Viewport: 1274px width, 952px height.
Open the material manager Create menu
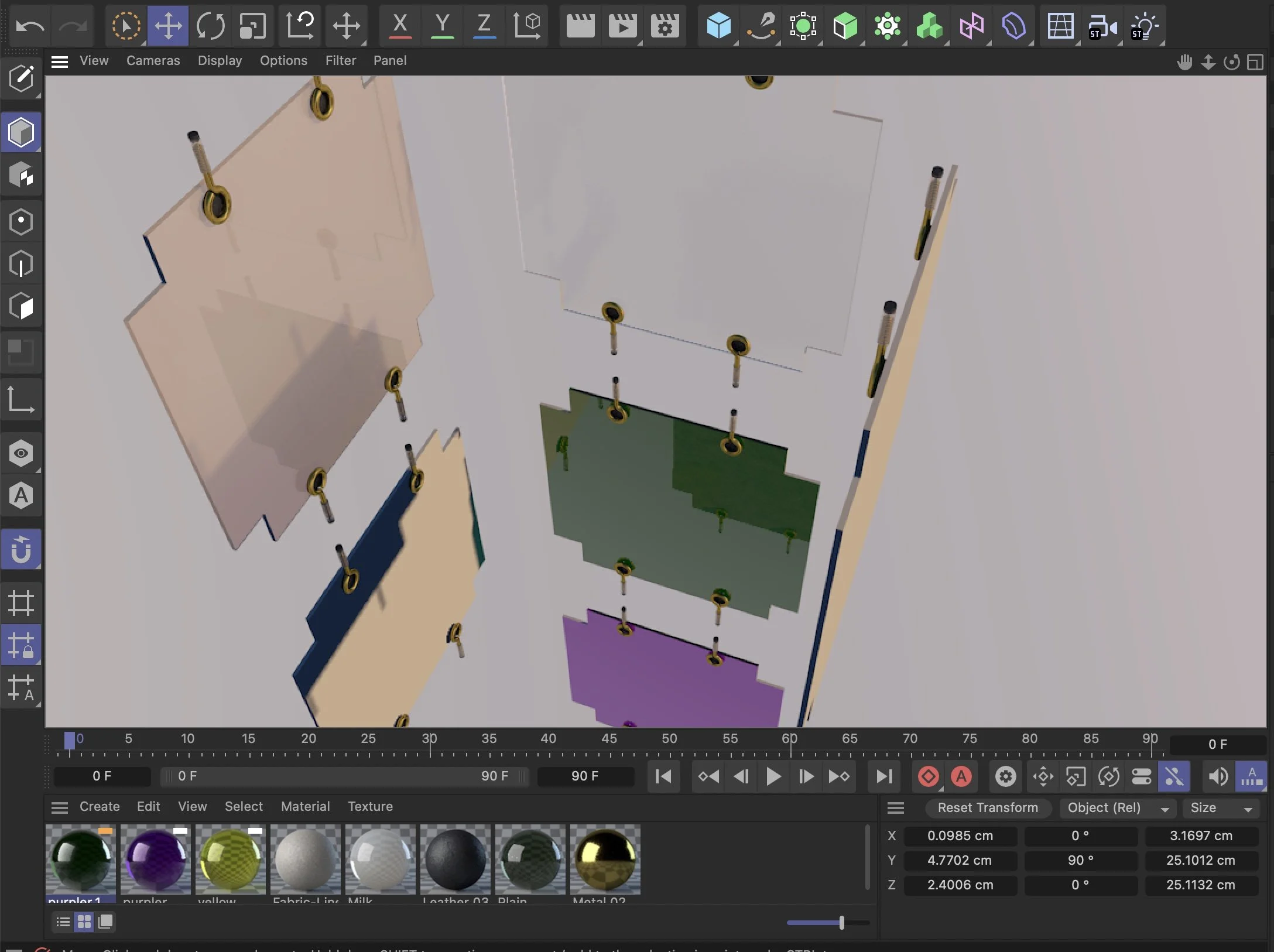click(x=100, y=806)
